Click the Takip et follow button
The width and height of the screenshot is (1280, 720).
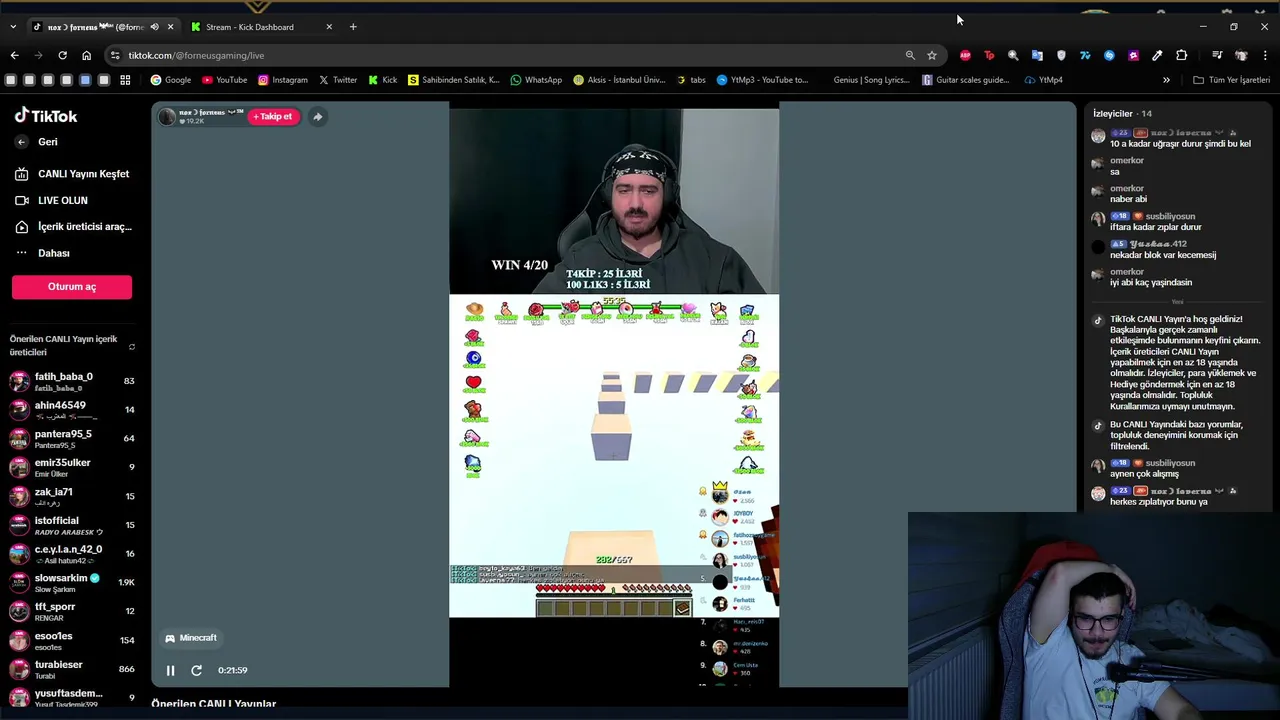273,116
